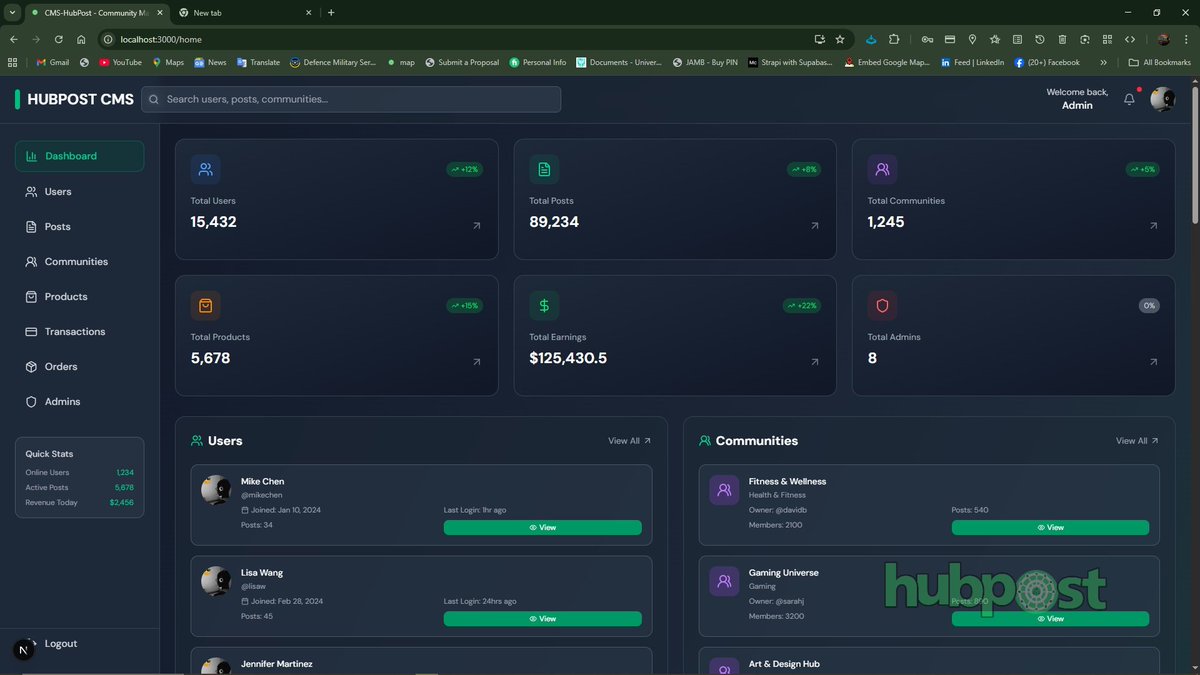
Task: Click the Total Admins shield icon
Action: pyautogui.click(x=882, y=305)
